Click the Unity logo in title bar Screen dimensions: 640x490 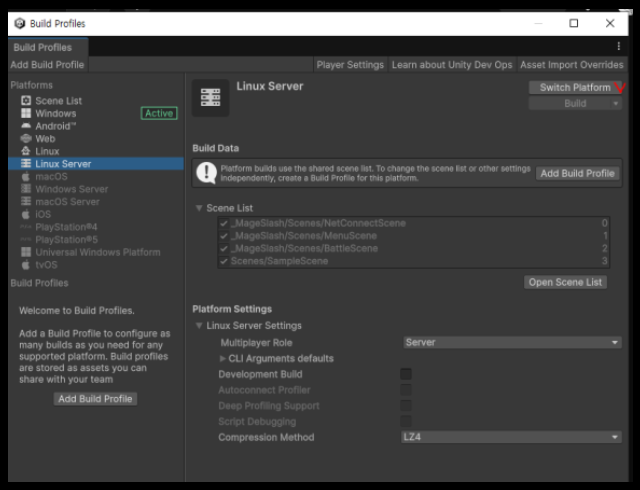point(20,23)
